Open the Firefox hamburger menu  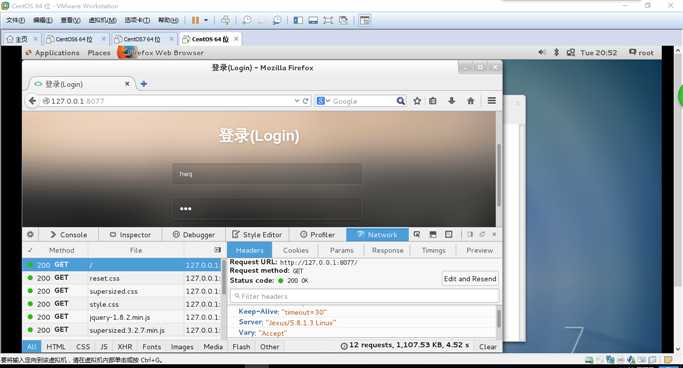[492, 101]
